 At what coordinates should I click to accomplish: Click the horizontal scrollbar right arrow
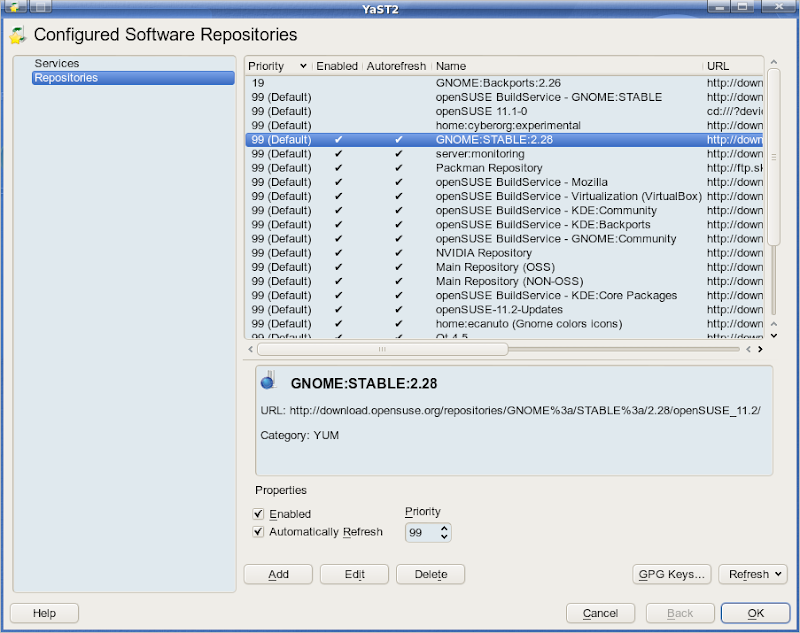[760, 349]
